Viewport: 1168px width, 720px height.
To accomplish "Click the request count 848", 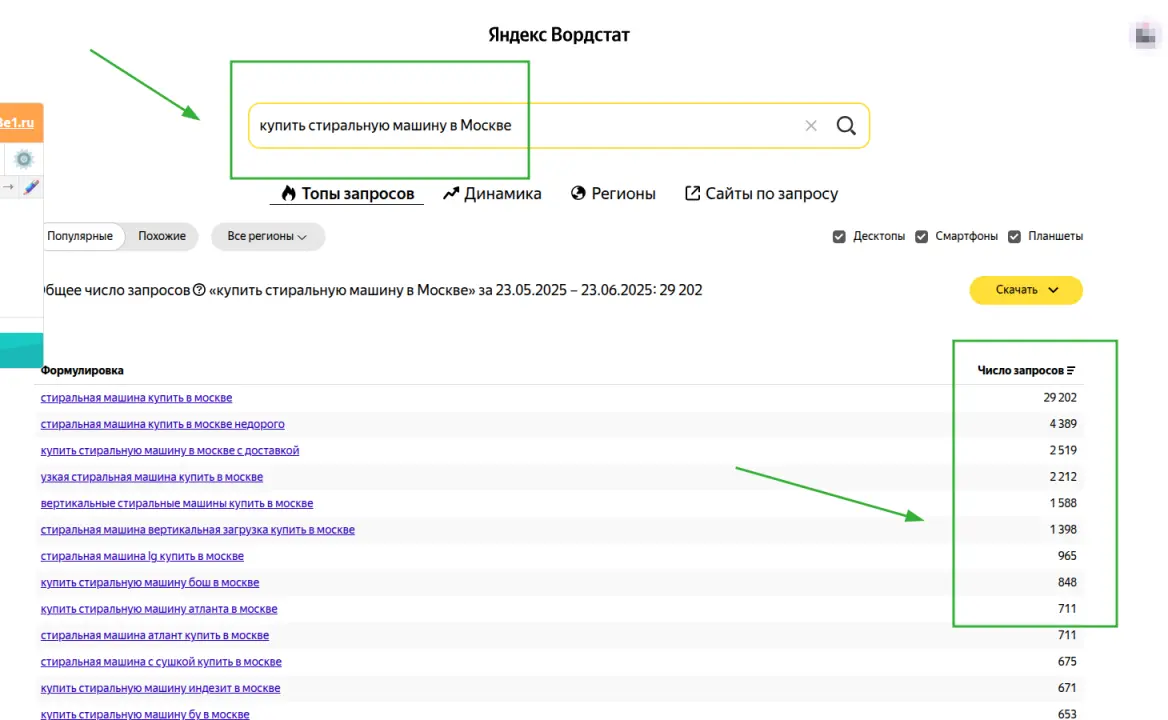I will (x=1067, y=582).
